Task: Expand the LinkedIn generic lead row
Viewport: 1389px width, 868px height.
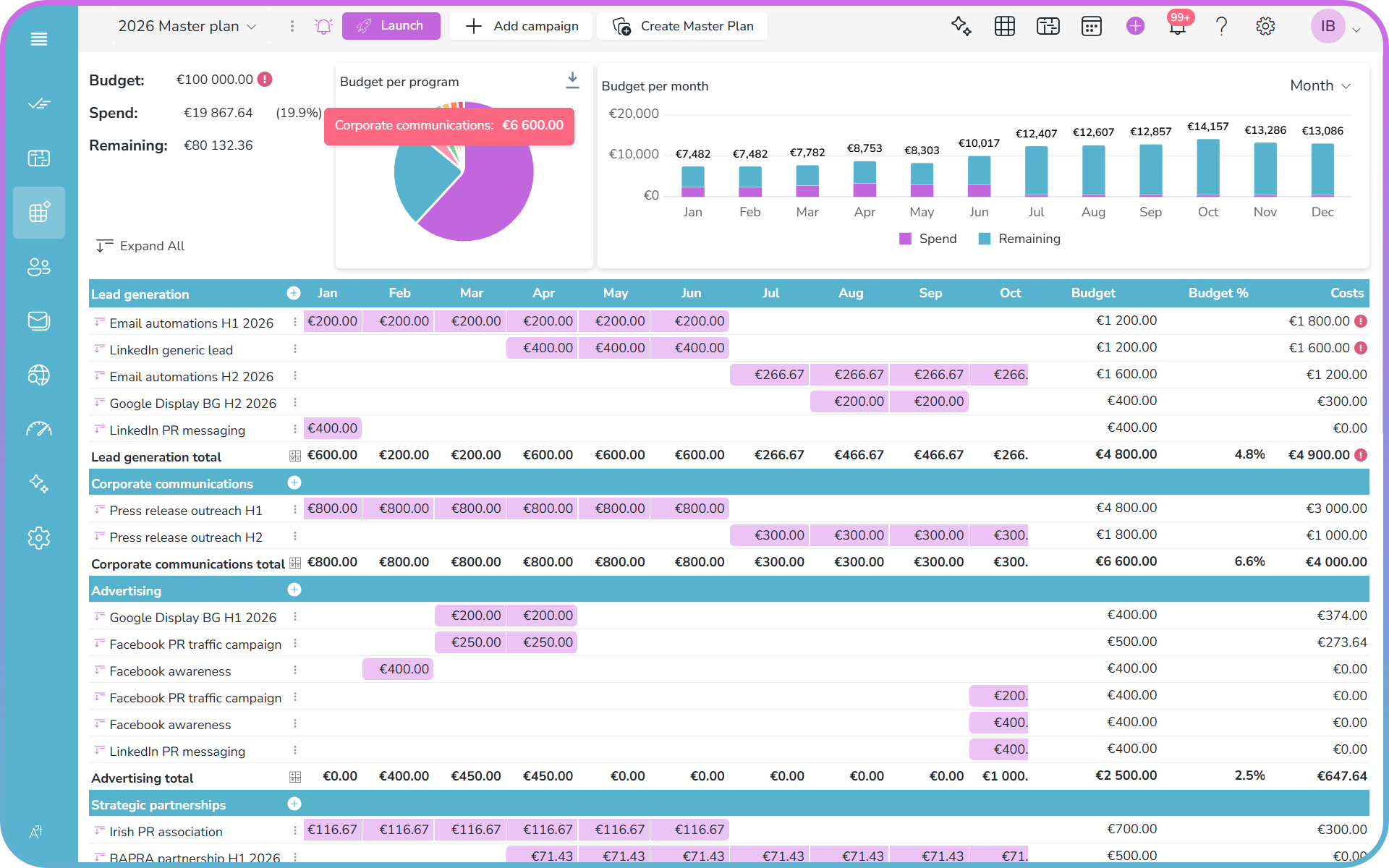Action: pyautogui.click(x=100, y=349)
